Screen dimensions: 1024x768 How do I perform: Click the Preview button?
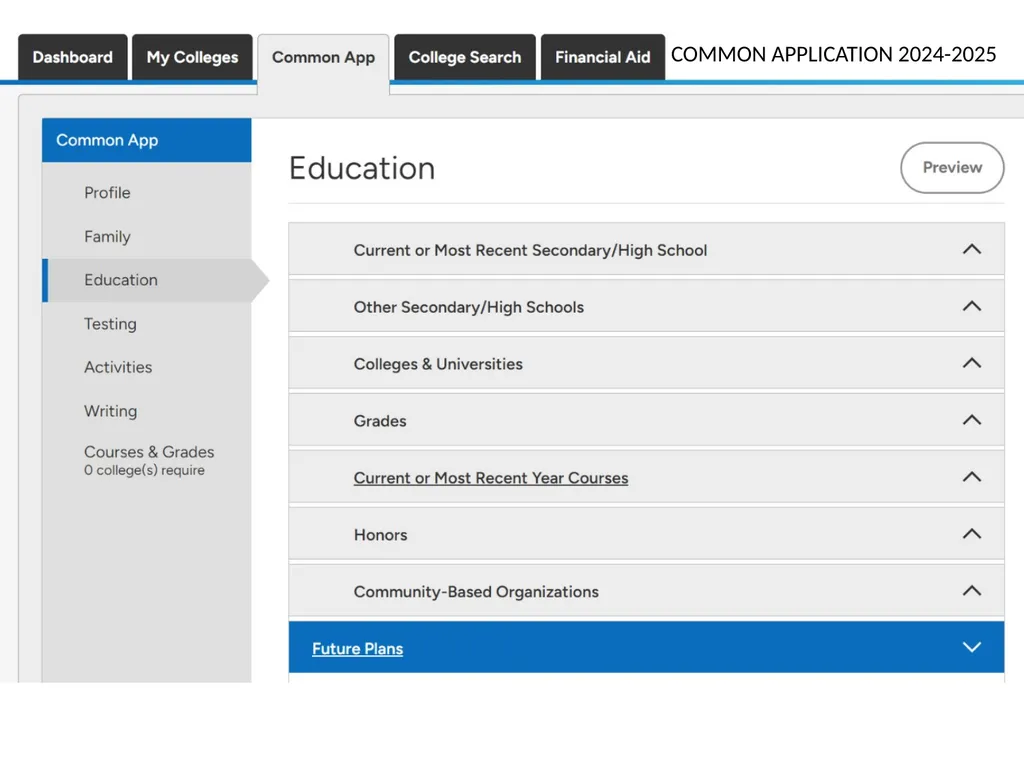tap(952, 168)
